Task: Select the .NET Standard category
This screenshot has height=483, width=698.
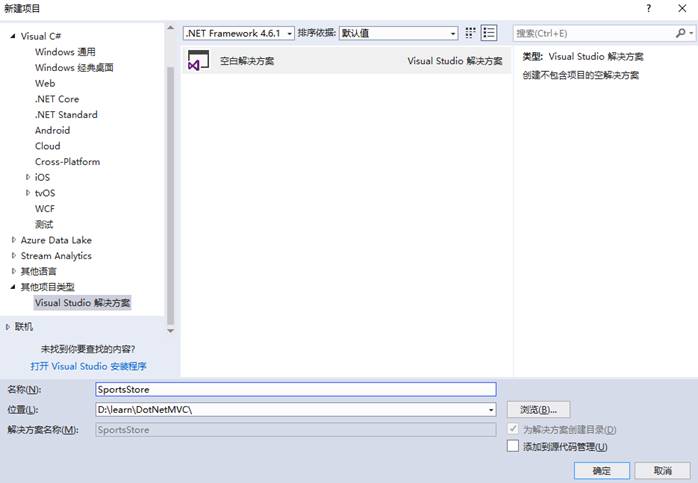Action: pyautogui.click(x=66, y=114)
